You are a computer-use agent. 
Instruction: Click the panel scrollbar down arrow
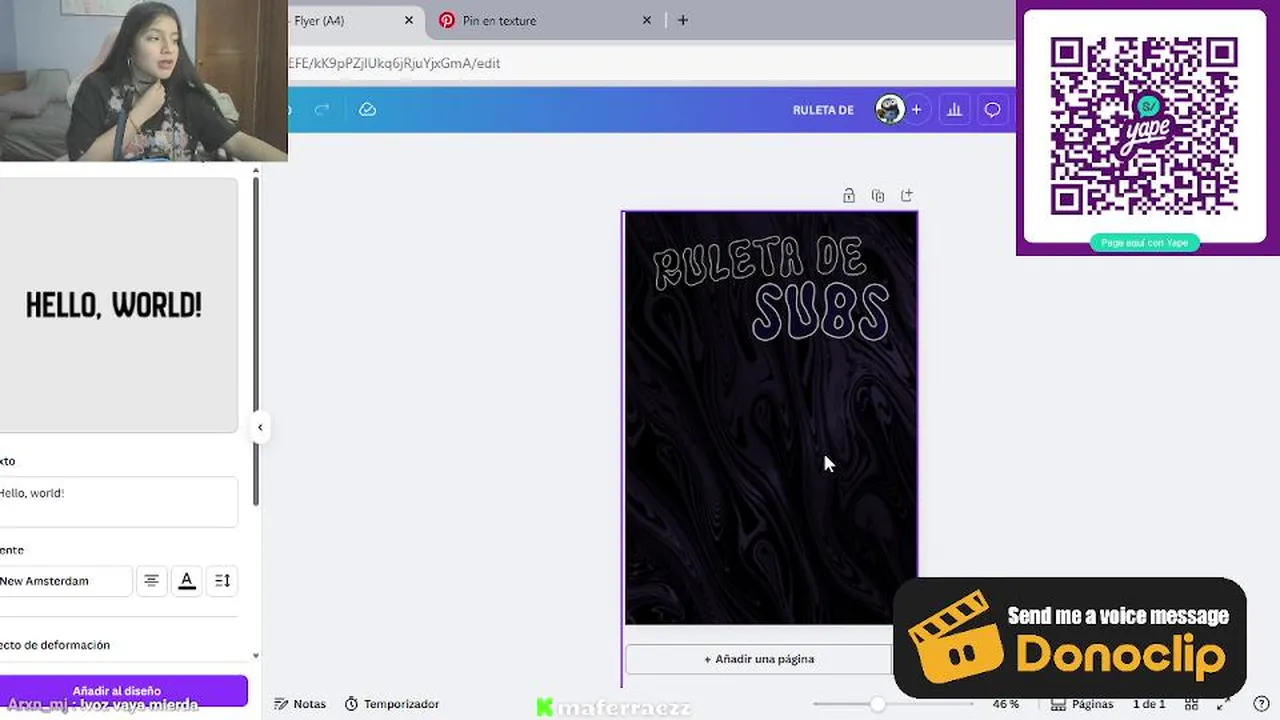[256, 656]
